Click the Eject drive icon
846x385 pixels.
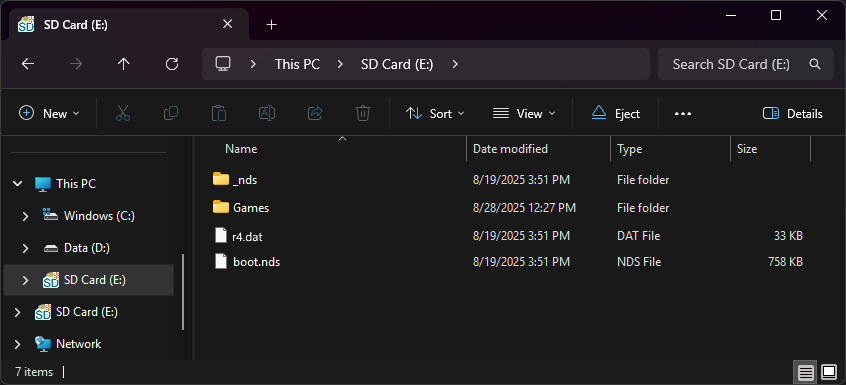point(599,113)
